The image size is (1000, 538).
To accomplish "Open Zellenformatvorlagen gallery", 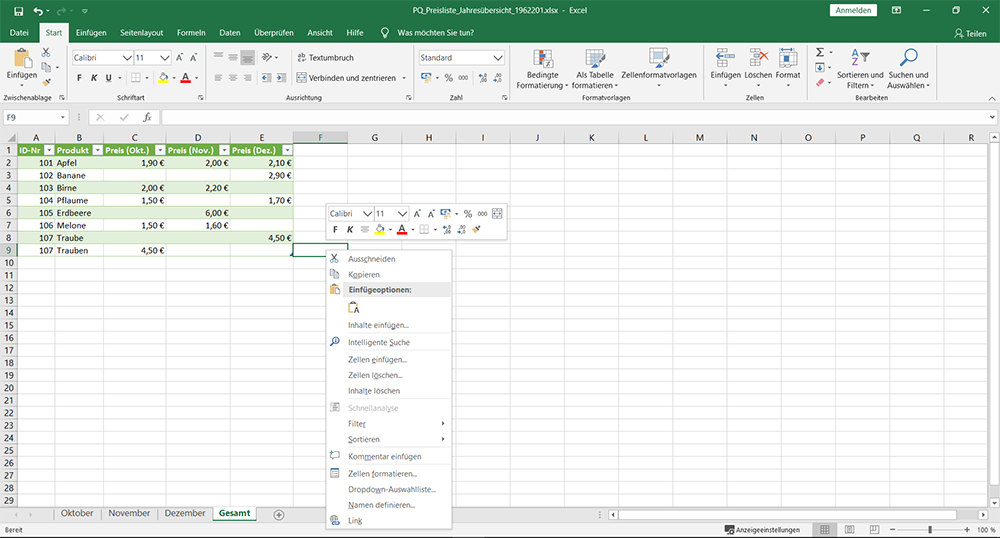I will tap(659, 69).
